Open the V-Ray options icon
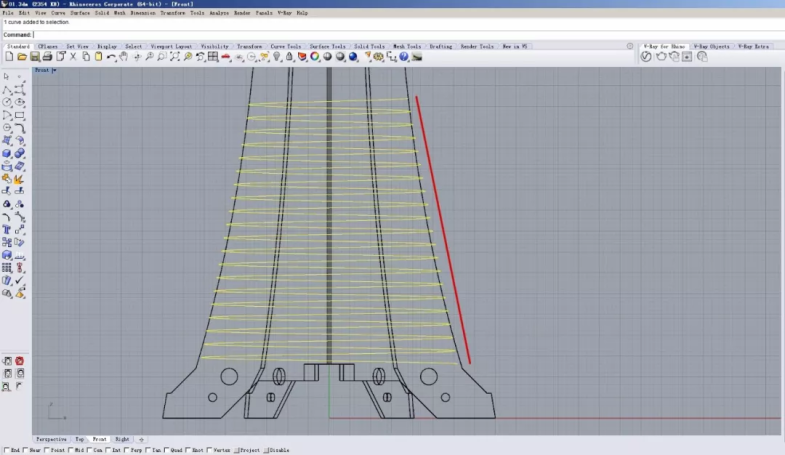The image size is (785, 455). [x=646, y=57]
